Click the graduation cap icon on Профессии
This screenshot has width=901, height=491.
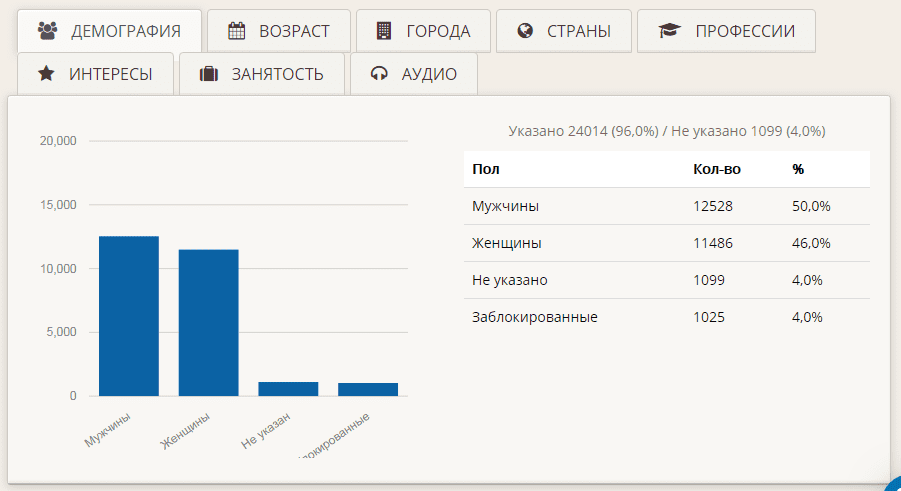(668, 31)
